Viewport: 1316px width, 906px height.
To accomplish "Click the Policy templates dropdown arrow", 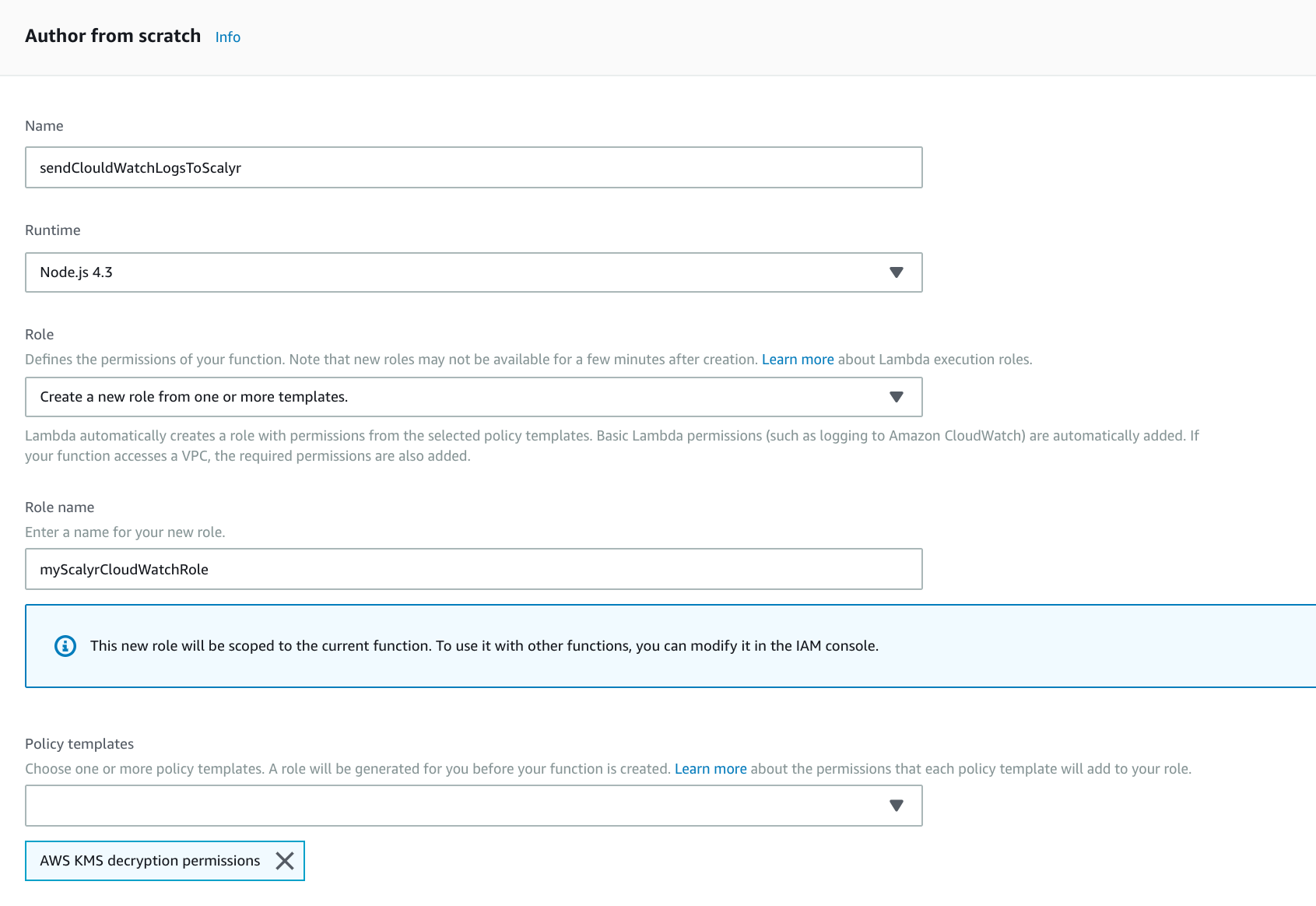I will 896,806.
